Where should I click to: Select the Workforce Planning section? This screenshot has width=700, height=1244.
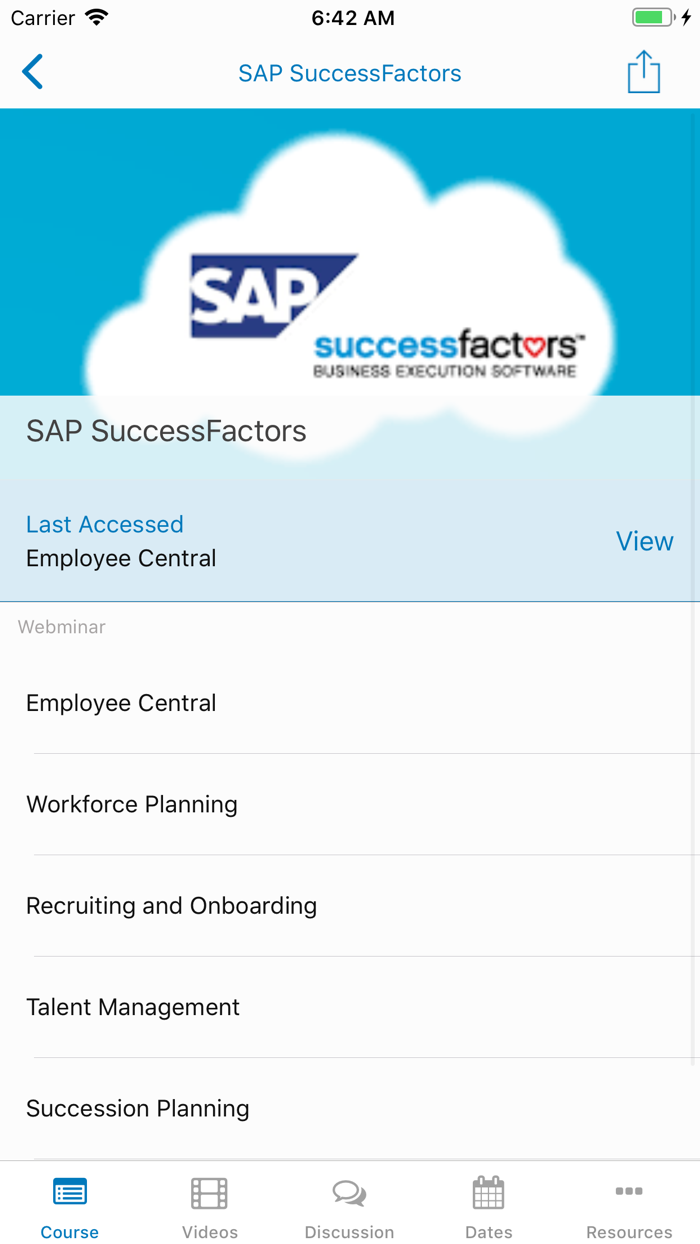pos(132,804)
